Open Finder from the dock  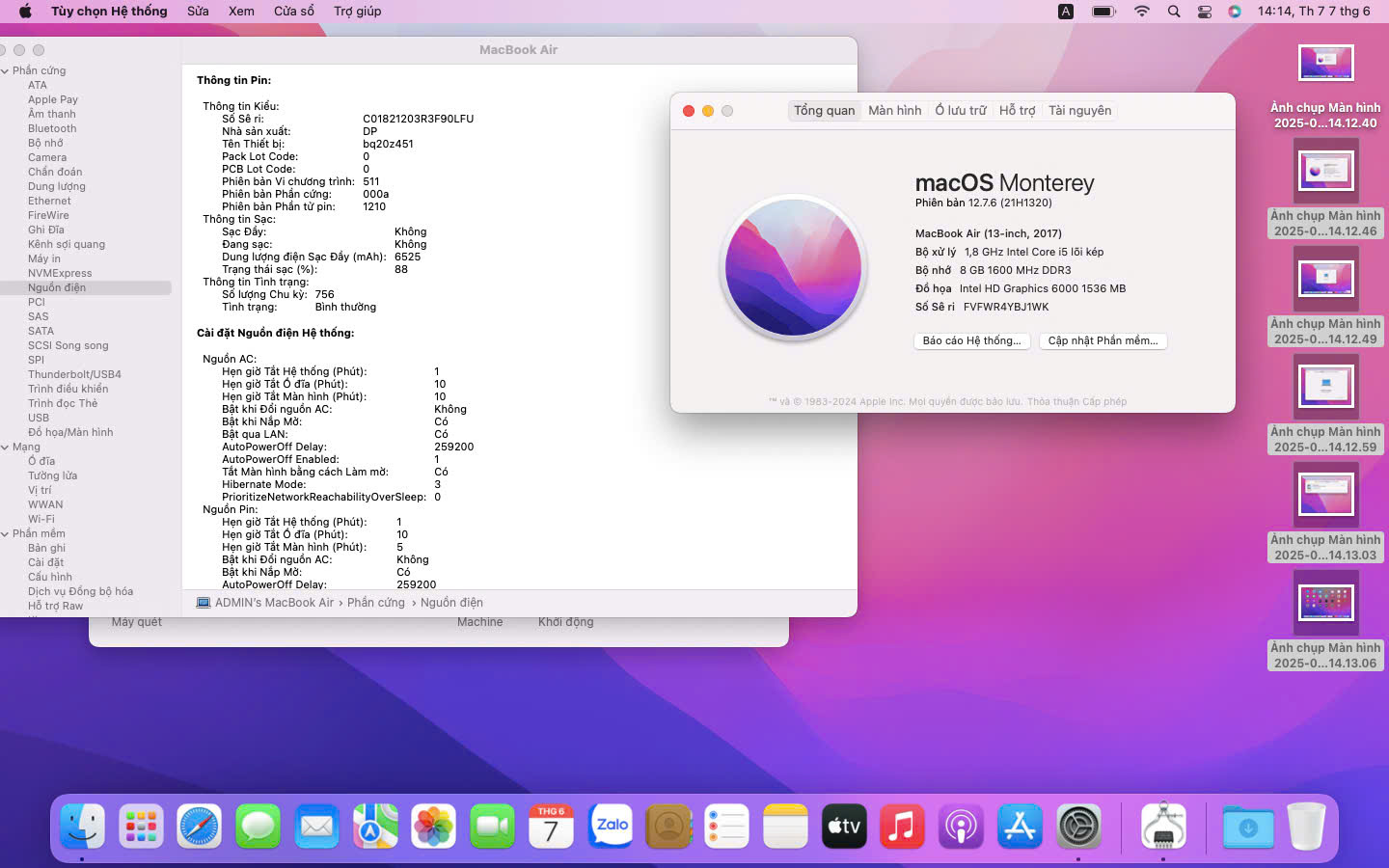click(x=82, y=827)
